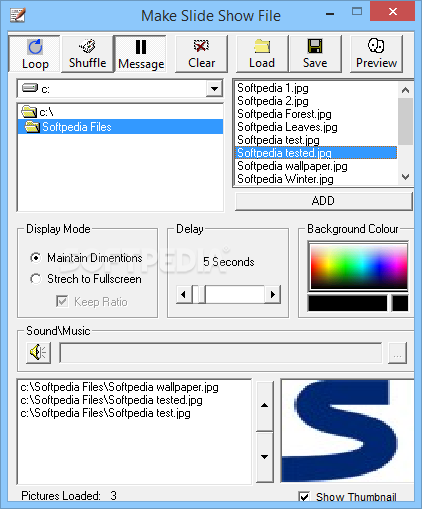Screen dimensions: 422x509
Task: Select Softpedia test.jpg in file list
Action: 316,140
